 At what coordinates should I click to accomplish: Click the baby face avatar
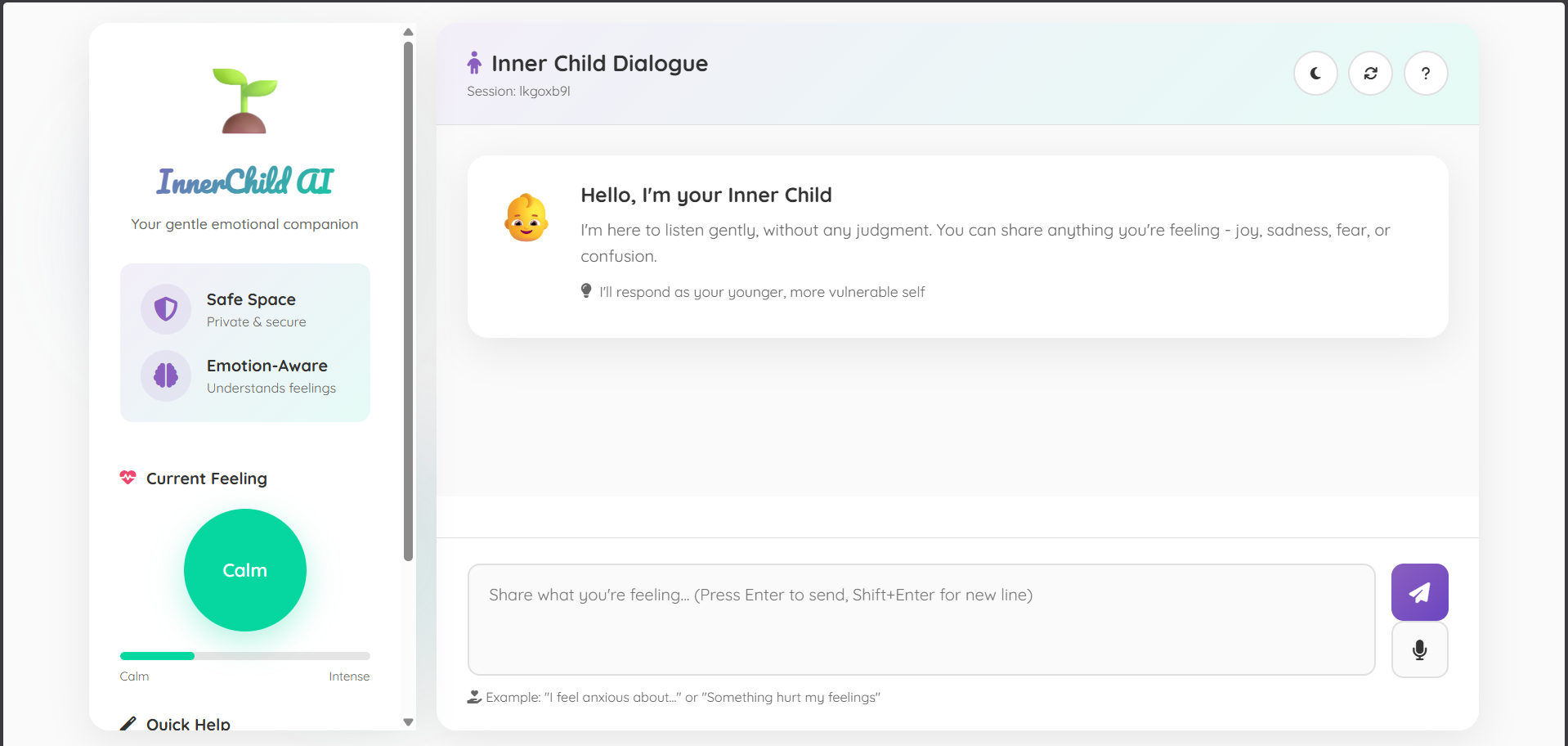pyautogui.click(x=526, y=218)
